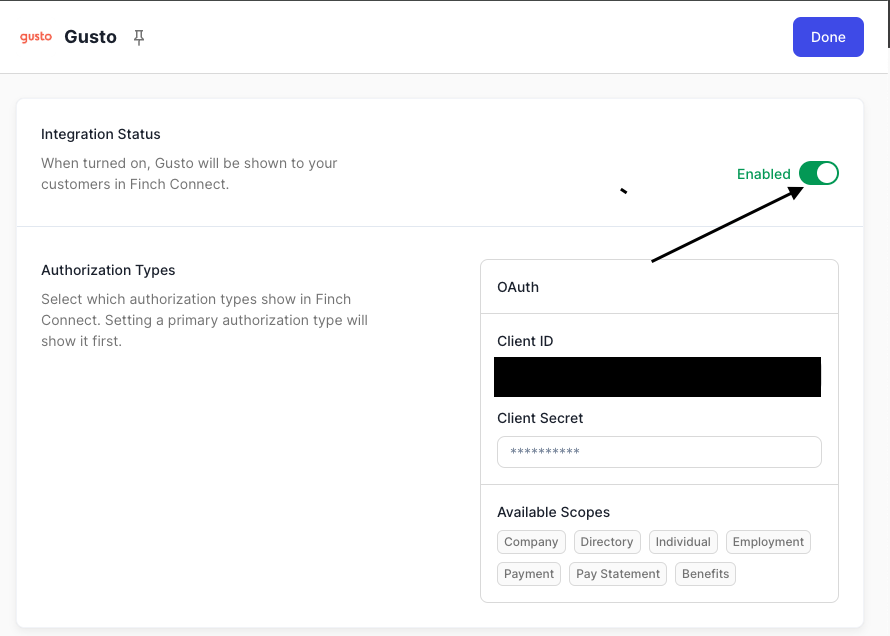Pin the Gusto integration
The height and width of the screenshot is (636, 890).
(138, 37)
